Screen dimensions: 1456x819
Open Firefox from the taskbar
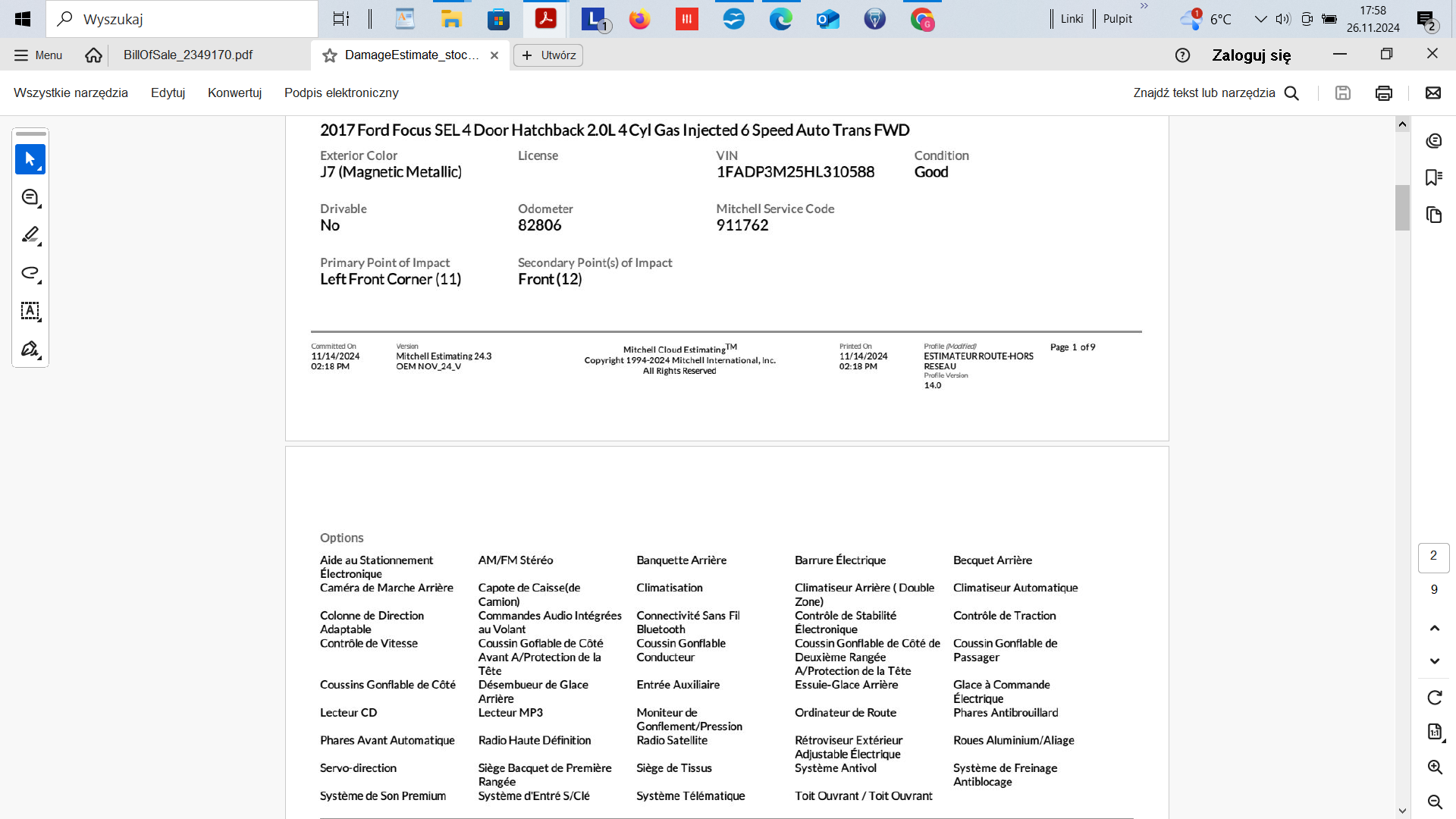(640, 19)
